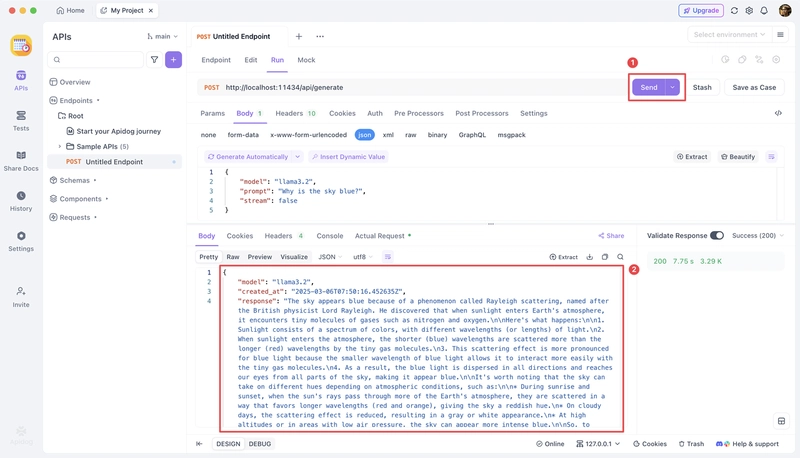Search within the response body
The image size is (800, 458).
click(x=620, y=257)
